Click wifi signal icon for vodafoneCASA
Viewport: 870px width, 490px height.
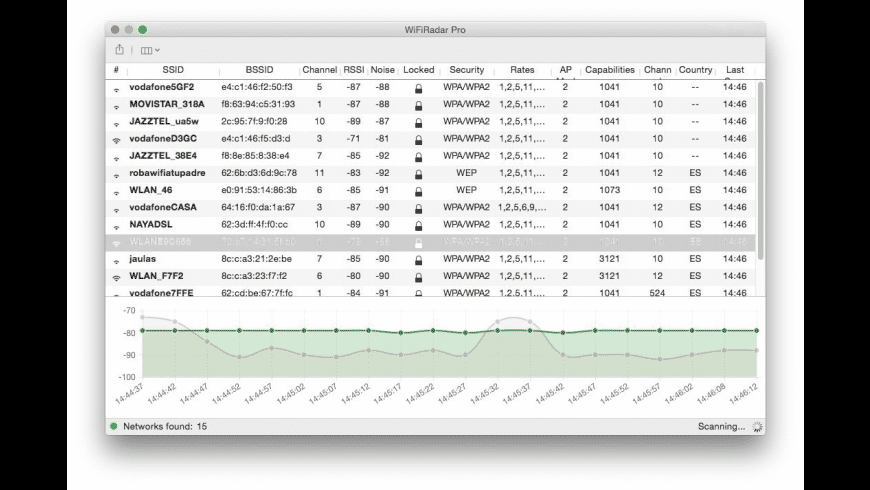click(117, 209)
